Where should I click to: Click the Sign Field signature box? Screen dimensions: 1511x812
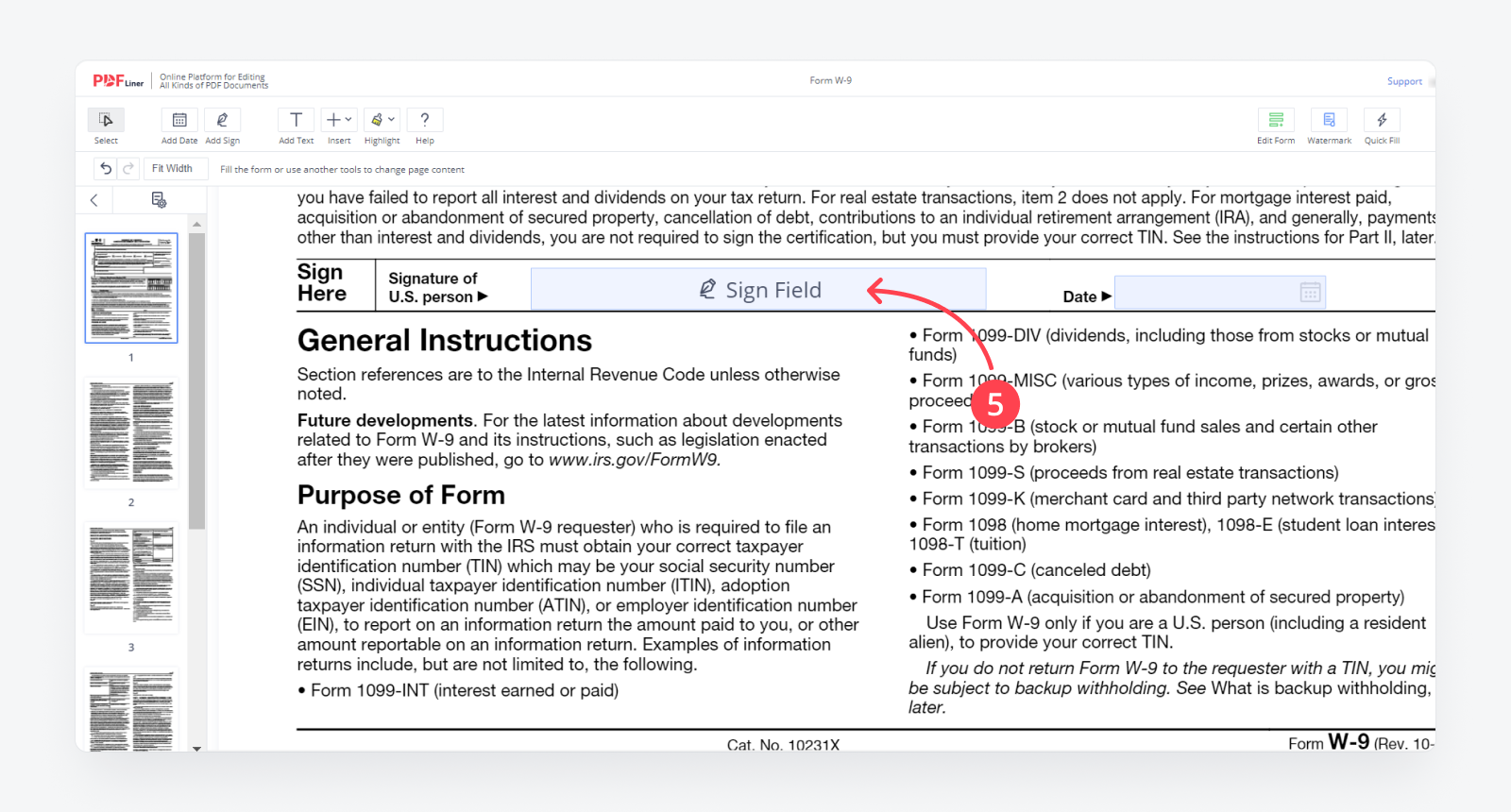click(x=758, y=289)
